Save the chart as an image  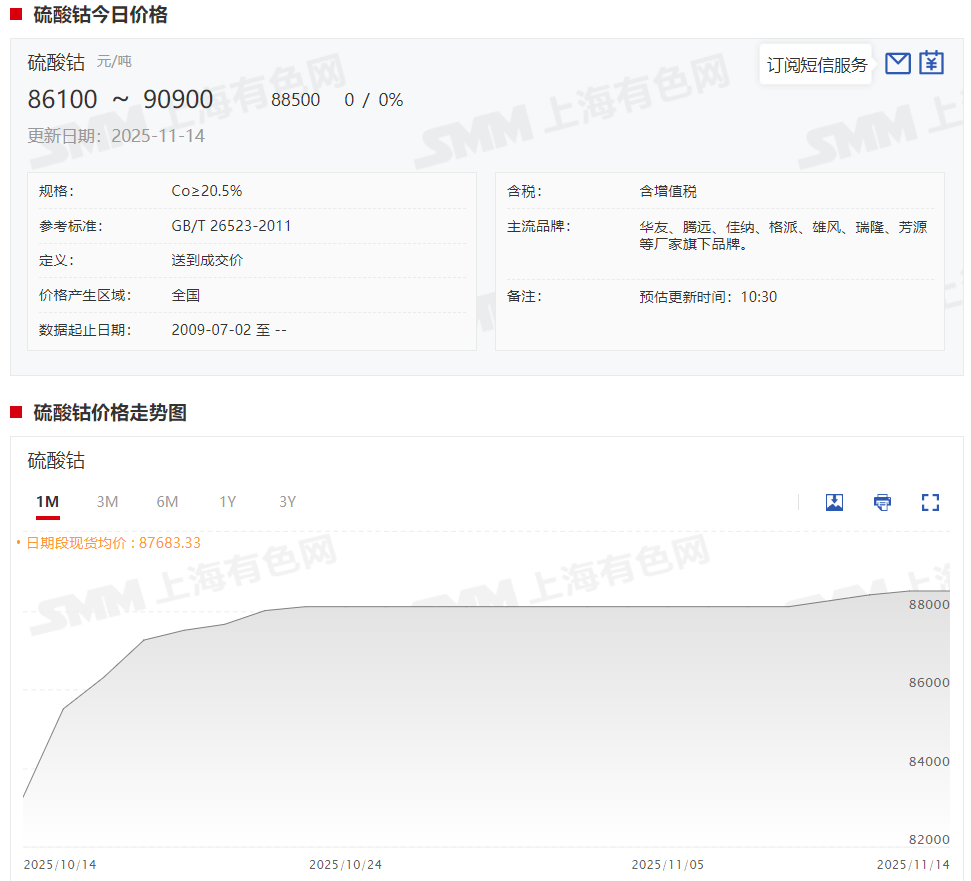[834, 502]
